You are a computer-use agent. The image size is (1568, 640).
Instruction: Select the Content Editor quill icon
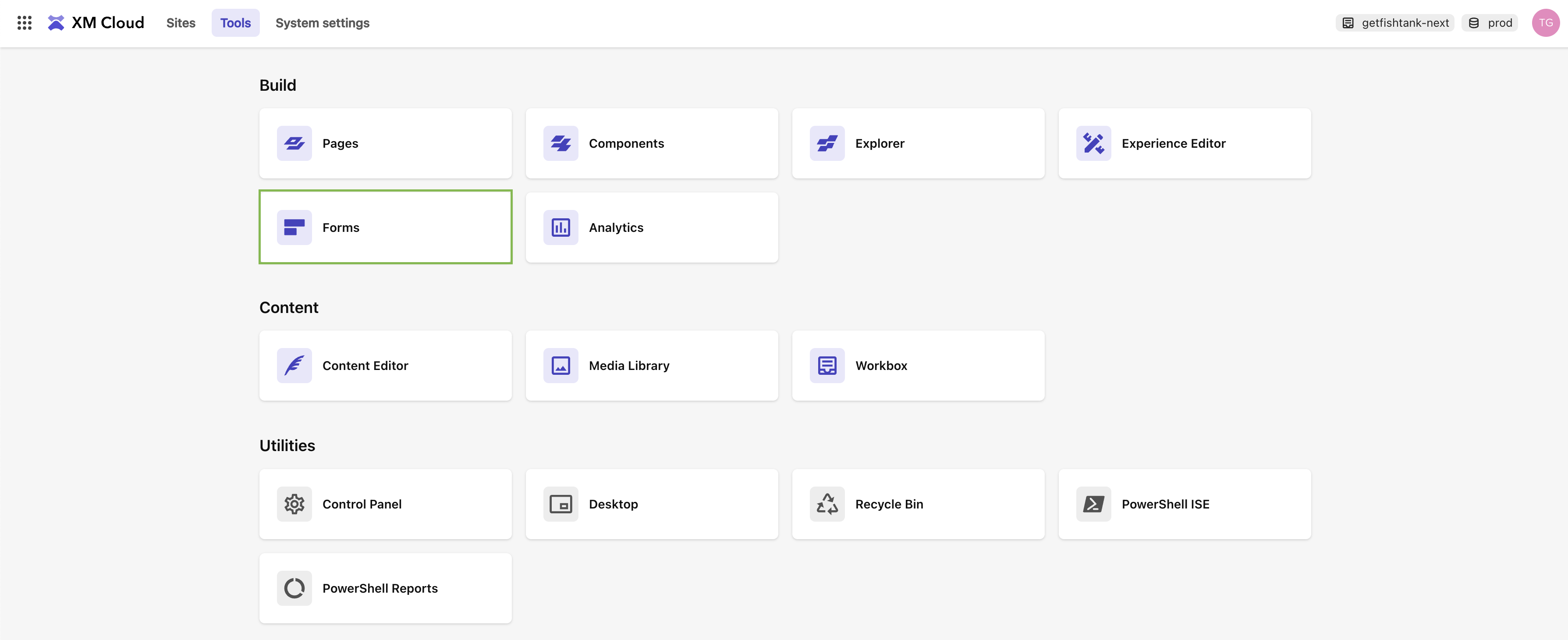pyautogui.click(x=294, y=365)
